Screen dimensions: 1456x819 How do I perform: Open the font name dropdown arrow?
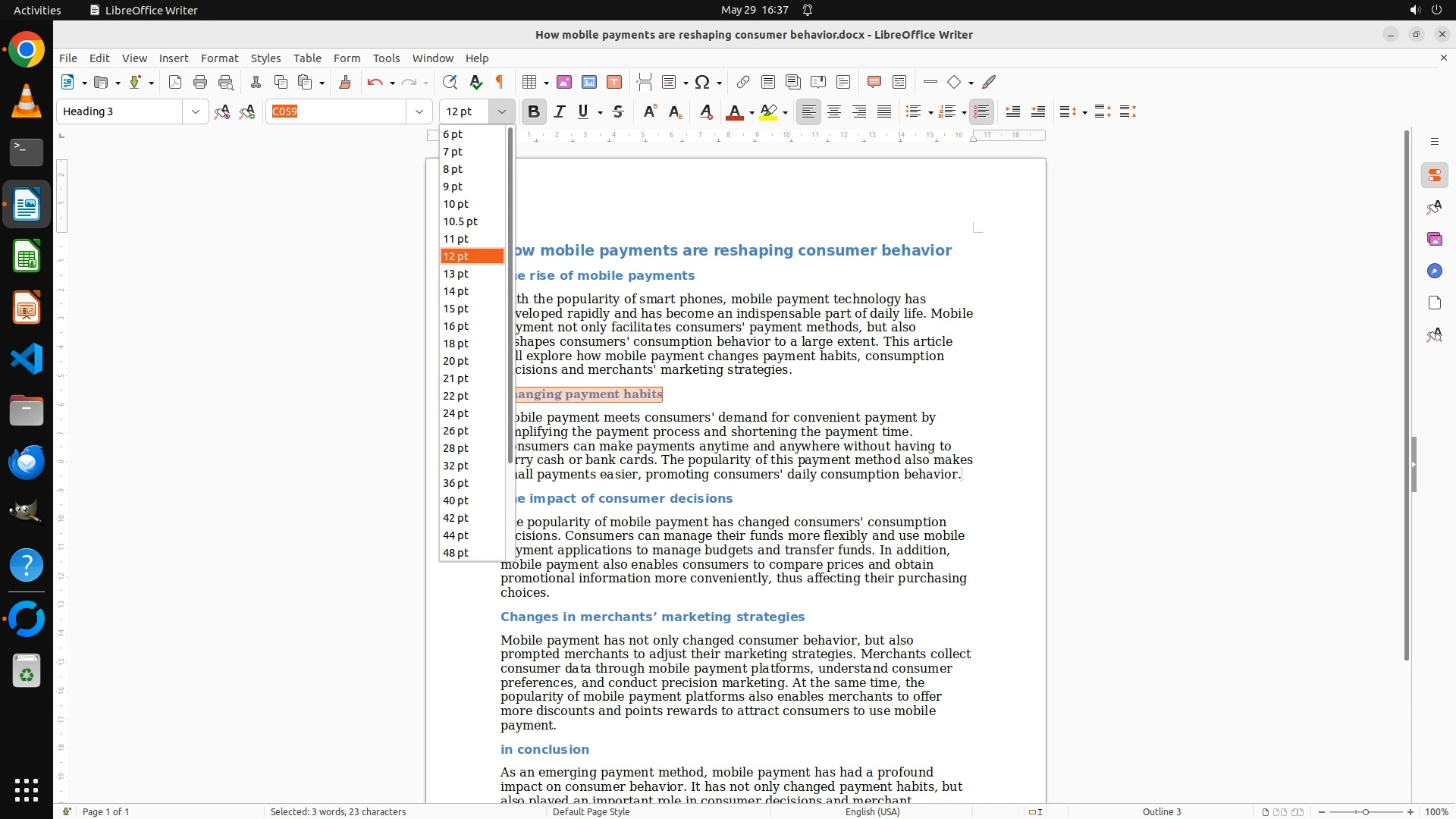pyautogui.click(x=419, y=111)
